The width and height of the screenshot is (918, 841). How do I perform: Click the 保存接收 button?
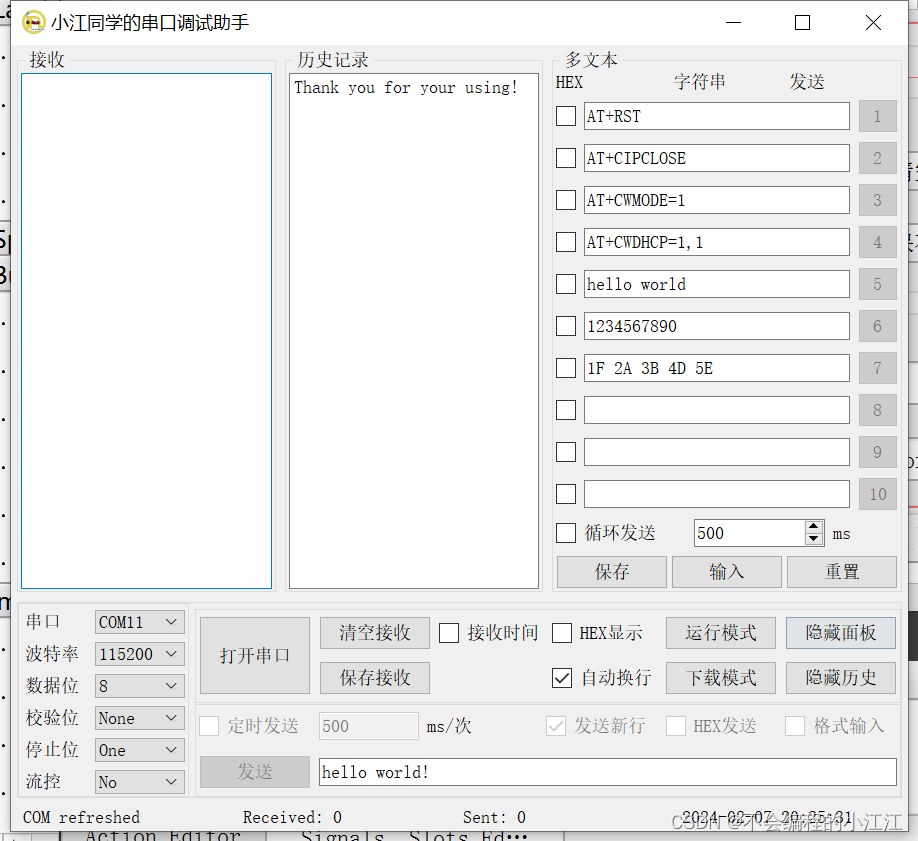point(375,678)
